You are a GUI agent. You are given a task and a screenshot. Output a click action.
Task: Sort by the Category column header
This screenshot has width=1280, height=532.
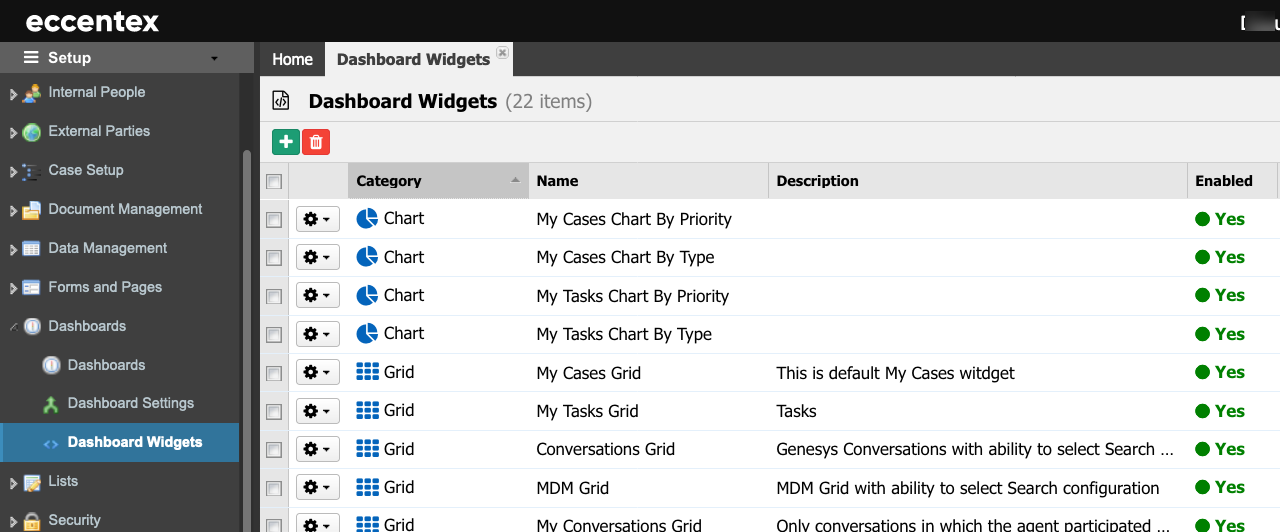pos(438,181)
